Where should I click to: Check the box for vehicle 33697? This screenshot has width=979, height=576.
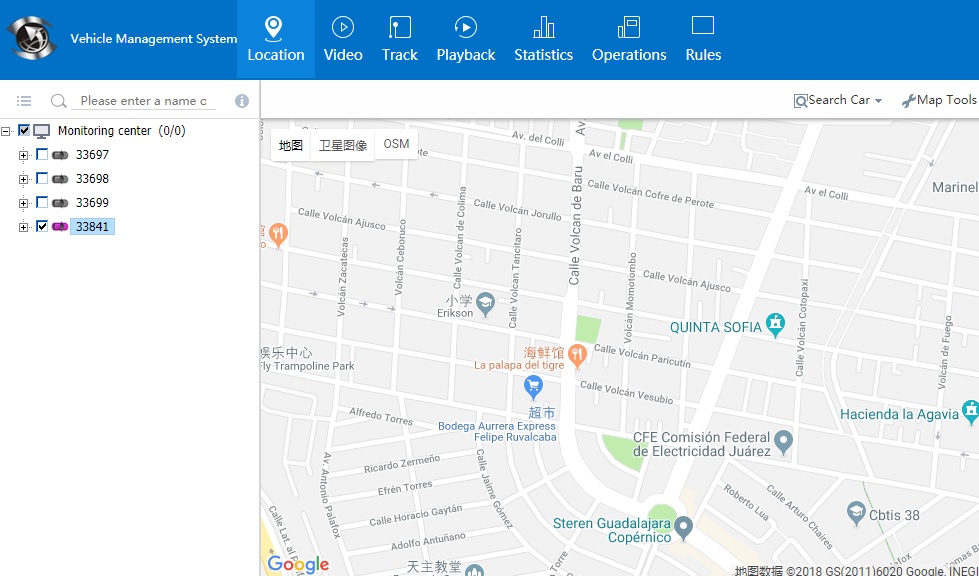click(x=42, y=155)
